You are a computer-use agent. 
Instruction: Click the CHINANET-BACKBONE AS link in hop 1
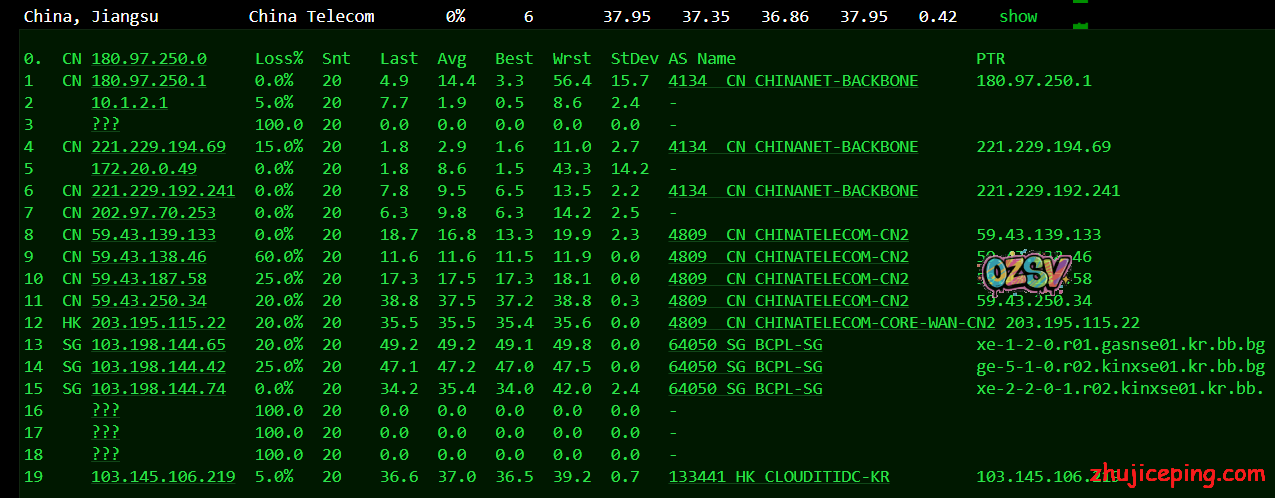pos(793,81)
